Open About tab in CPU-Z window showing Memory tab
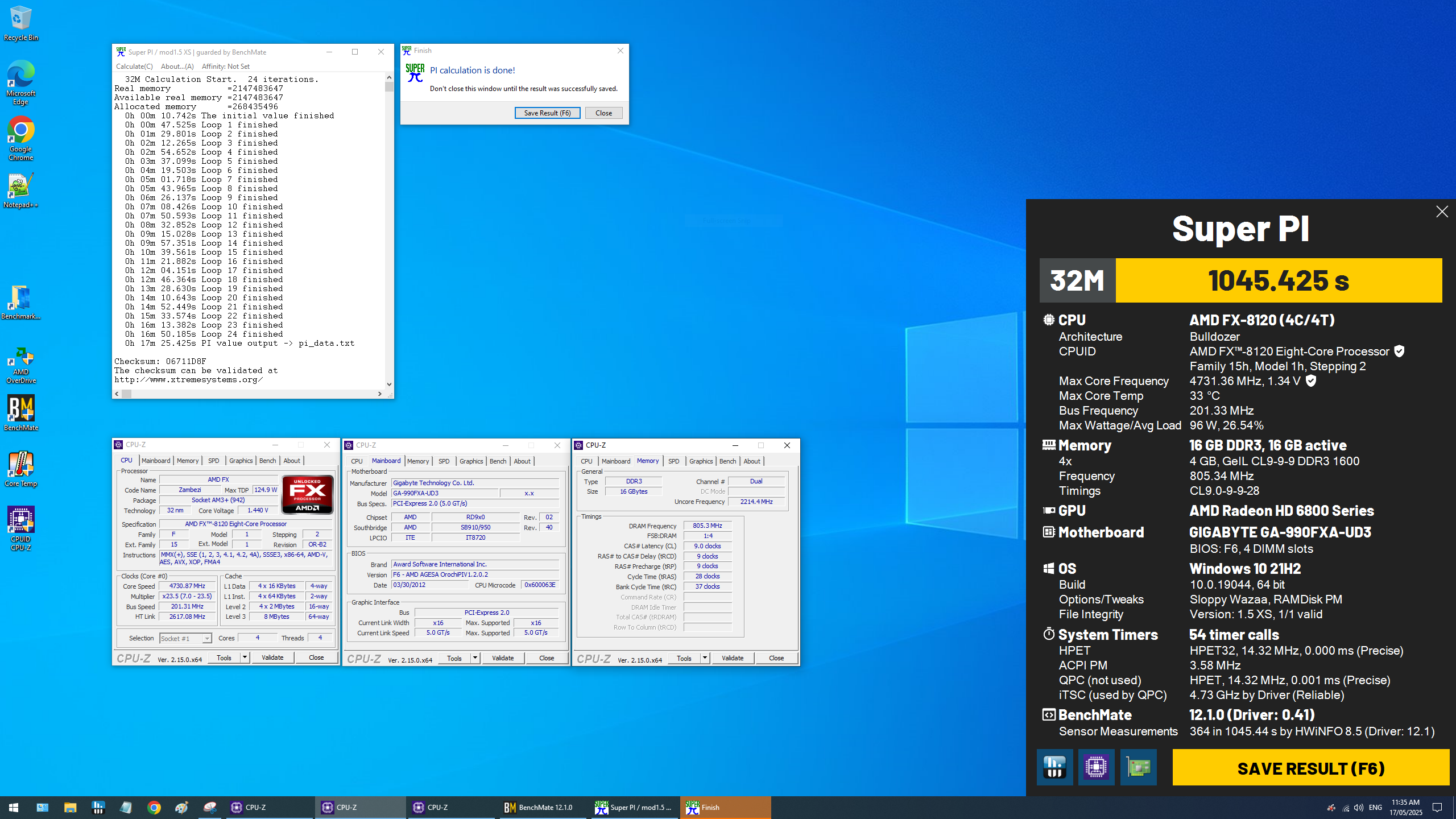Image resolution: width=1456 pixels, height=819 pixels. point(751,461)
